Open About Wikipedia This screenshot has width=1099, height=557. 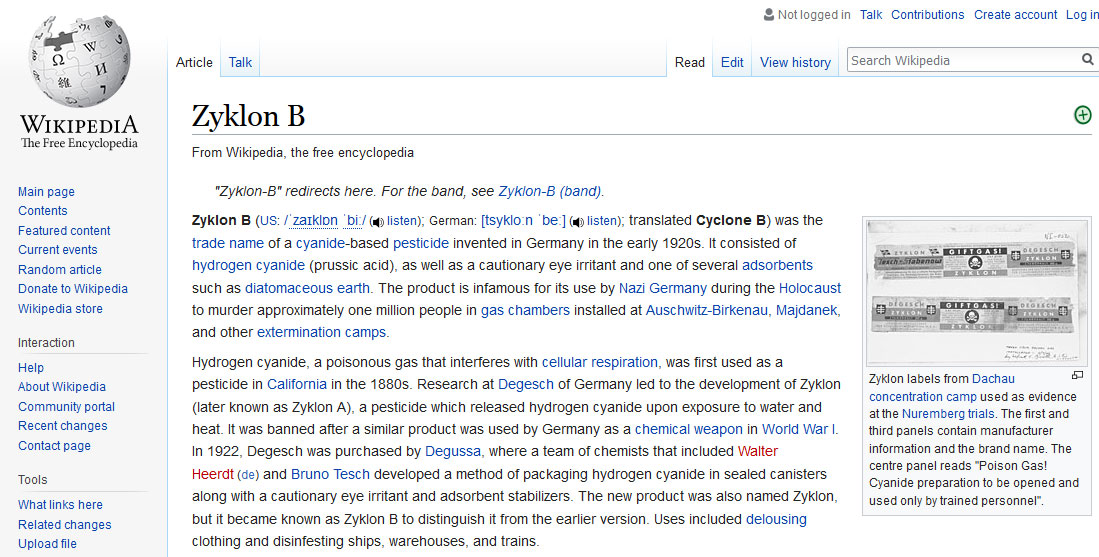click(x=62, y=387)
